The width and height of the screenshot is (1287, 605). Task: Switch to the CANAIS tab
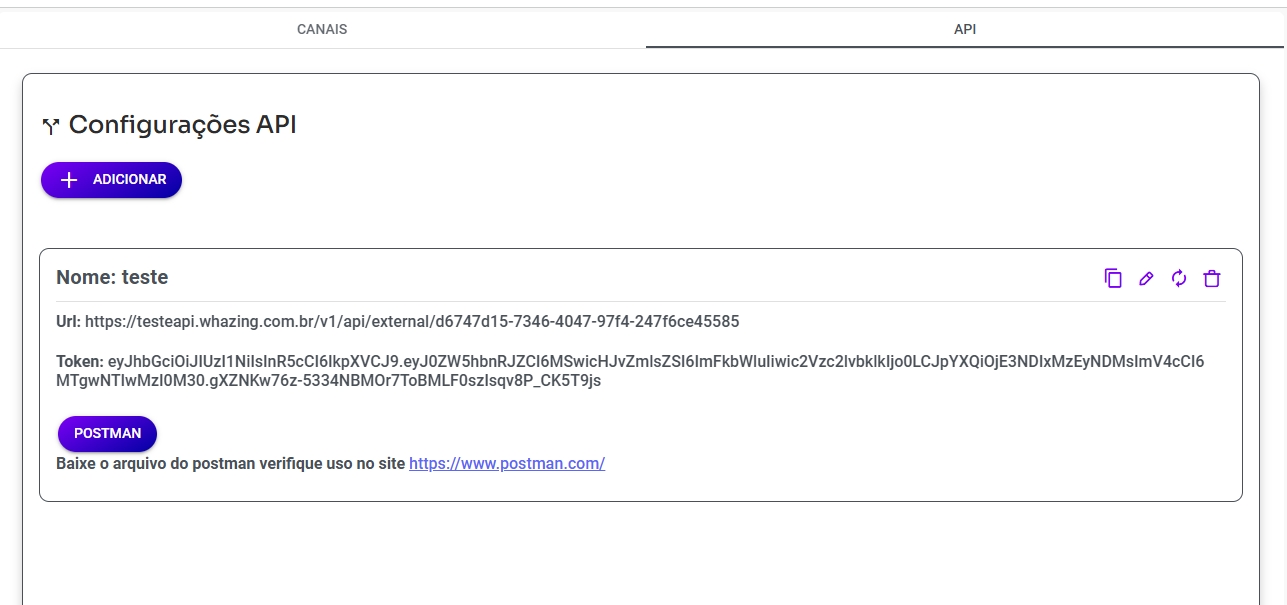pyautogui.click(x=322, y=29)
